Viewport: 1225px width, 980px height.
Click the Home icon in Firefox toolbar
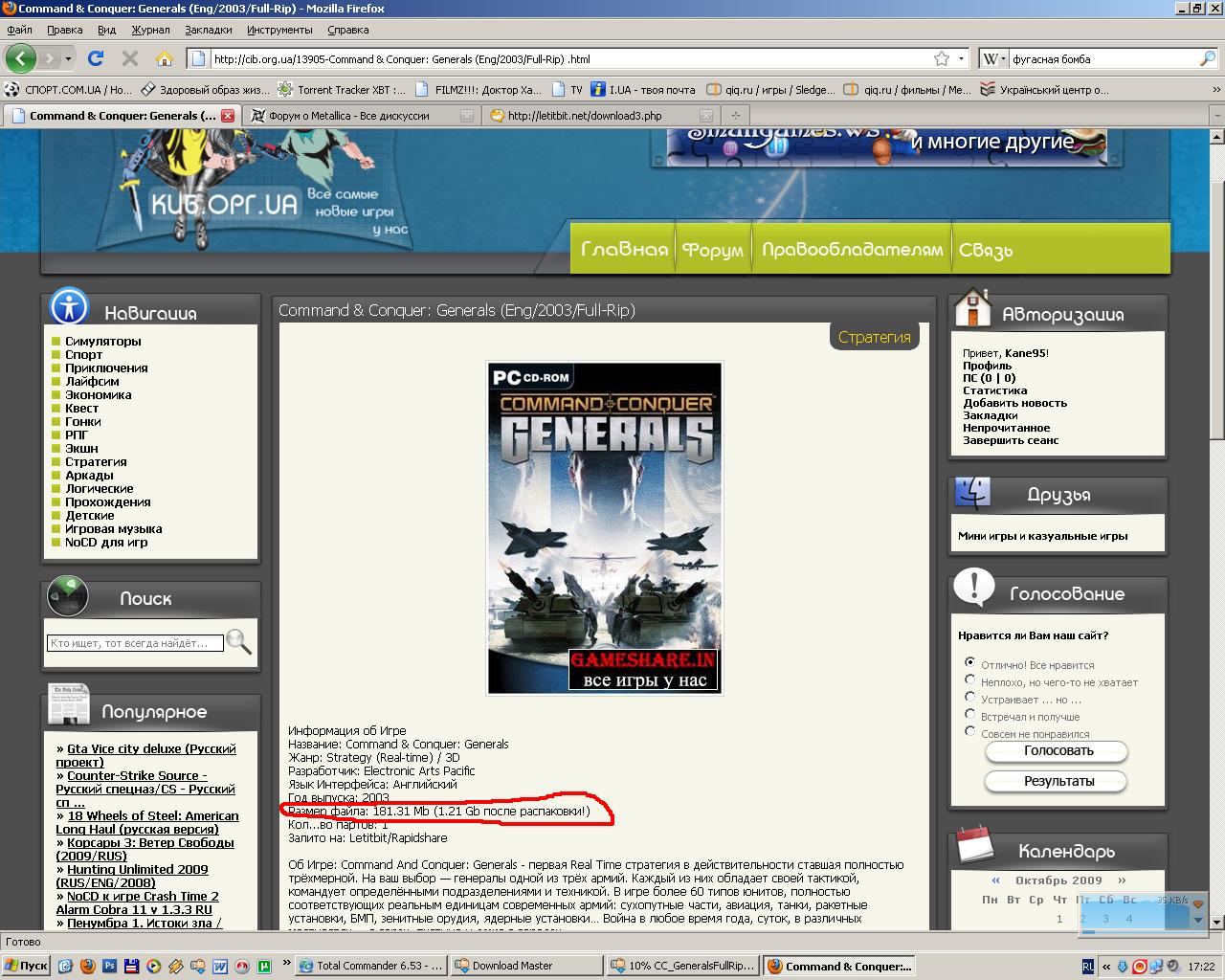coord(165,58)
